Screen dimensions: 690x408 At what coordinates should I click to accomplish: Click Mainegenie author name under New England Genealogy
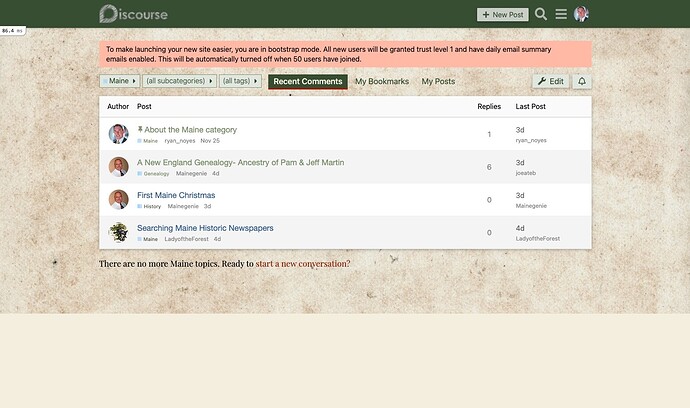pos(191,173)
